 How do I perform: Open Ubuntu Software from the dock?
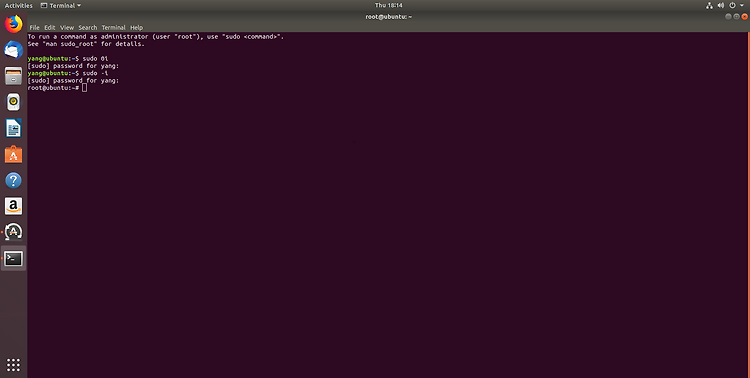(x=13, y=155)
